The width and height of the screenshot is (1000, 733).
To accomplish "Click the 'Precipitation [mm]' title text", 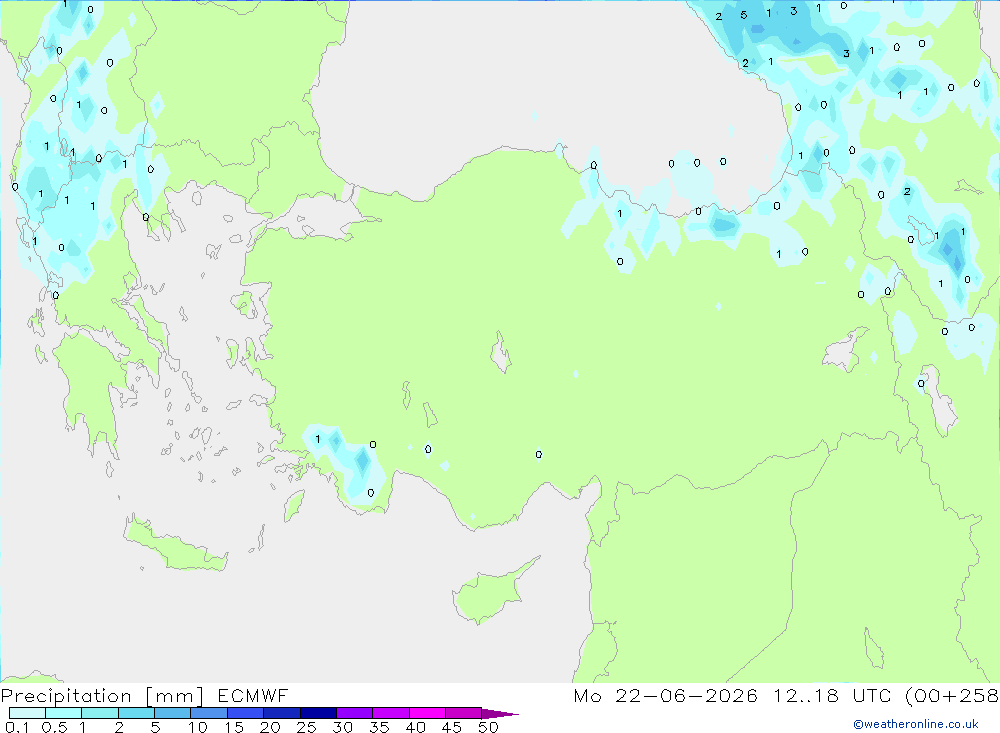I will tap(102, 696).
